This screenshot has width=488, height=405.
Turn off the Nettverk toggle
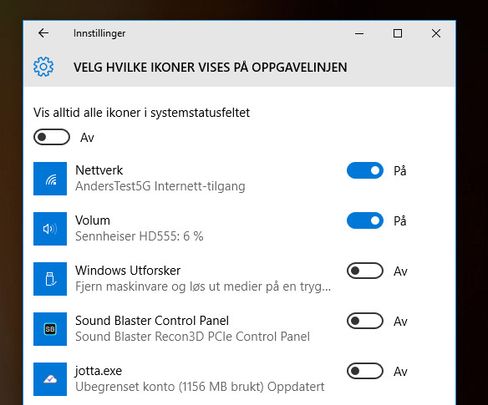click(x=365, y=170)
